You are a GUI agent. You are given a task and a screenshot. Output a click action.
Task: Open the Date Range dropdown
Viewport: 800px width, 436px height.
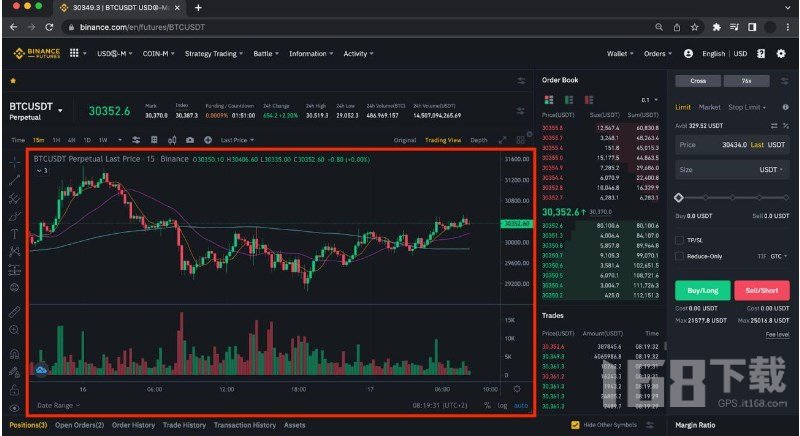tap(59, 405)
